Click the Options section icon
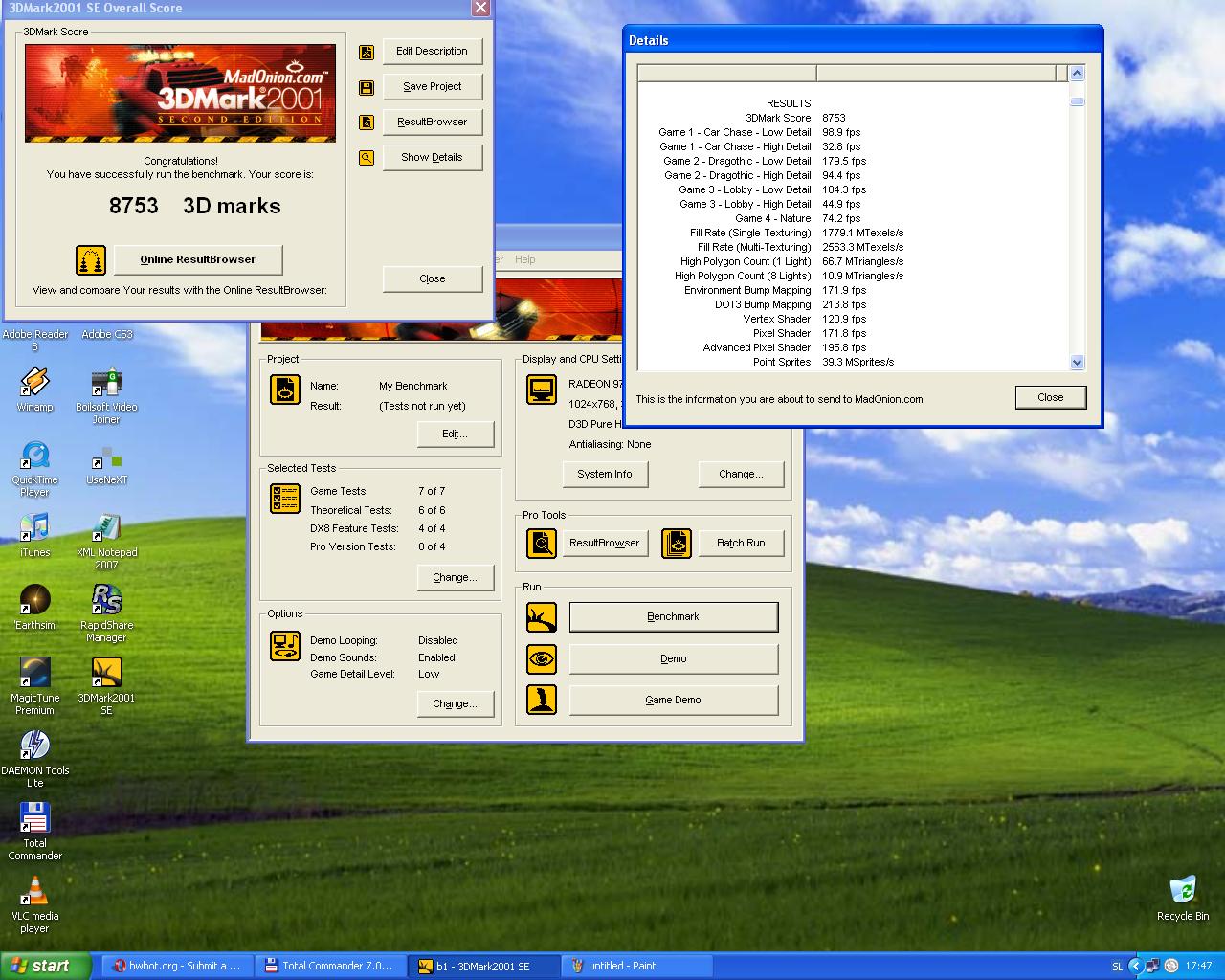Viewport: 1225px width, 980px height. click(x=285, y=646)
